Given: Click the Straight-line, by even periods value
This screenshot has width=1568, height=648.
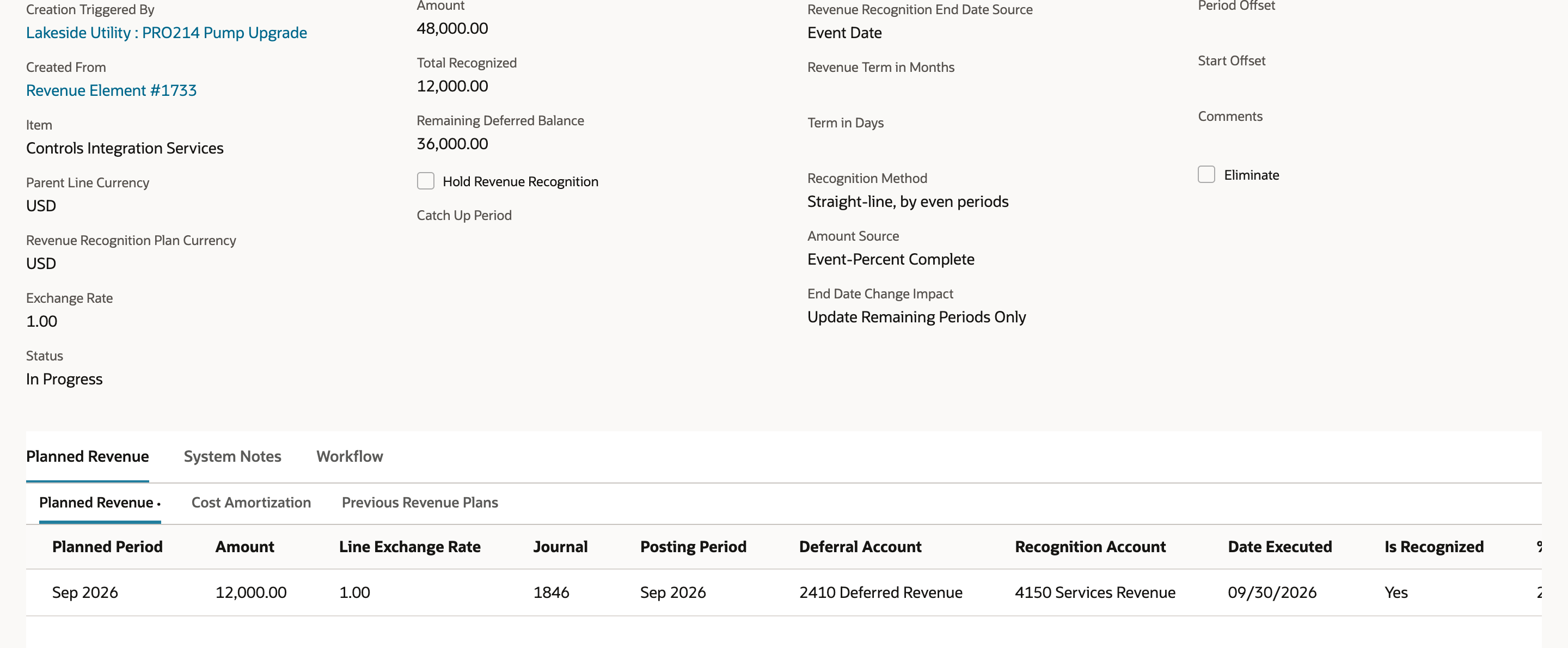Looking at the screenshot, I should pyautogui.click(x=908, y=201).
